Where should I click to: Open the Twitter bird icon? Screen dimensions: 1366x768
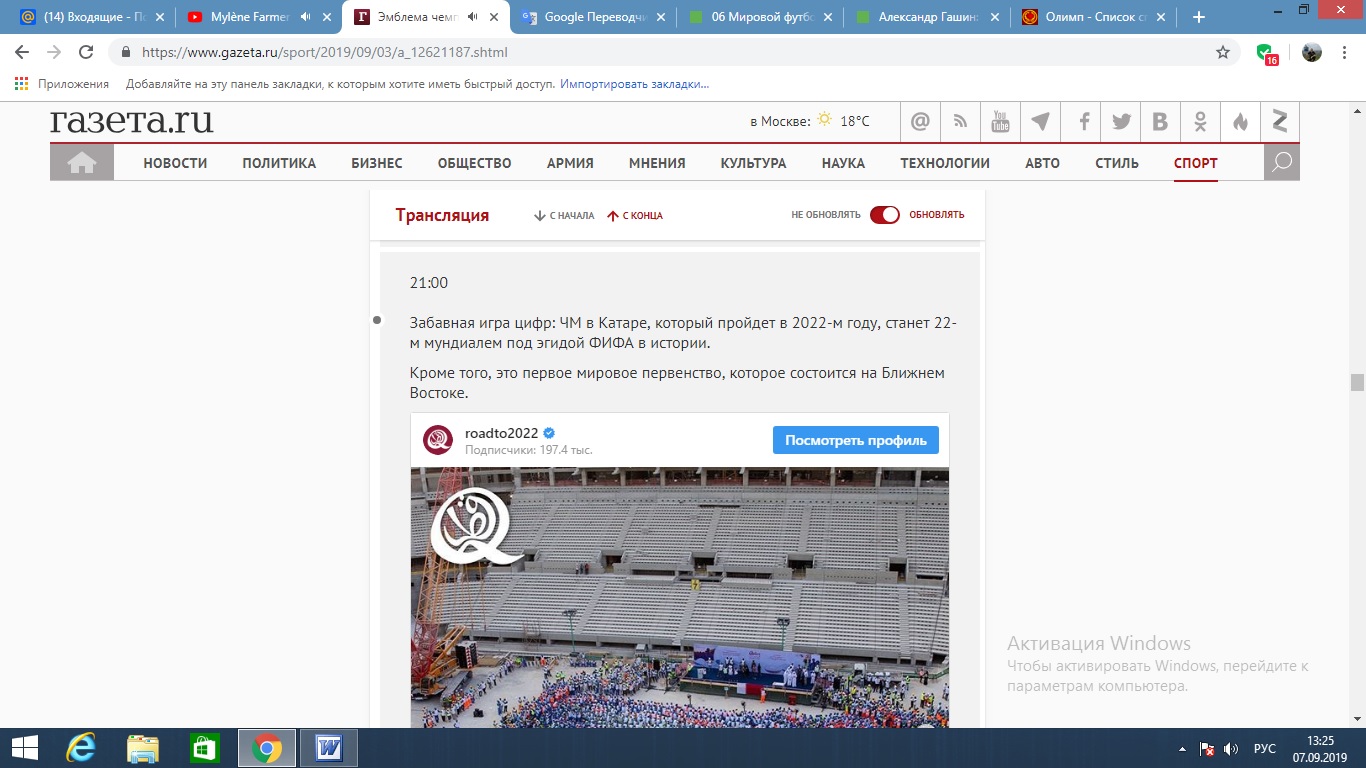tap(1121, 122)
